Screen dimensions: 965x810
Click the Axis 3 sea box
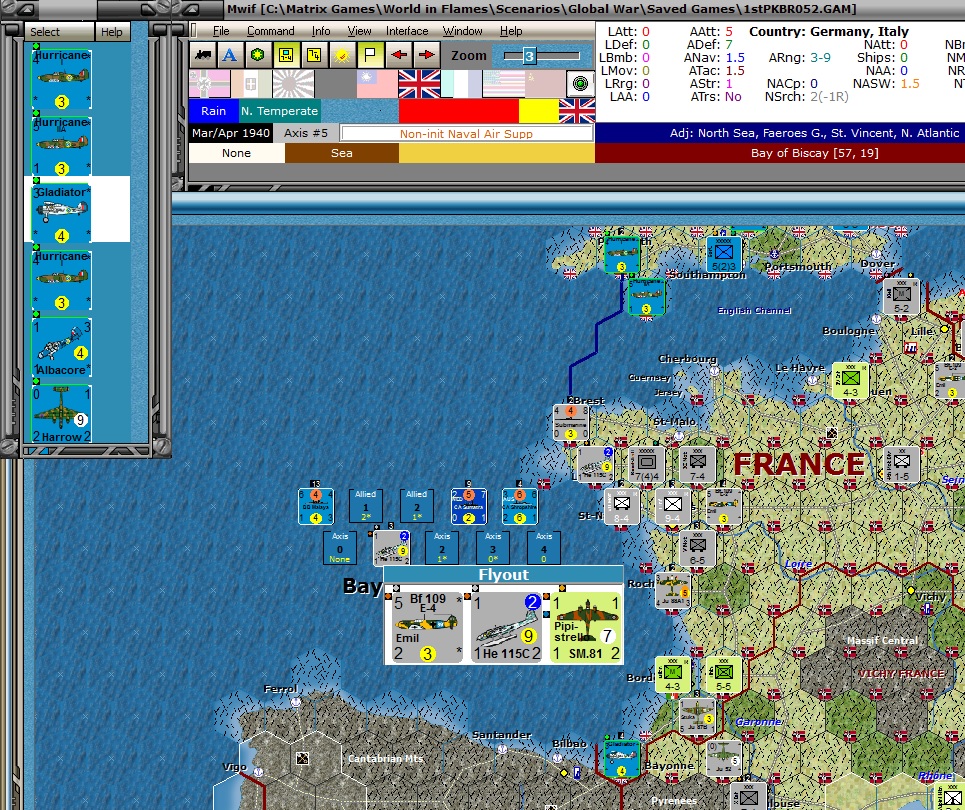tap(493, 548)
